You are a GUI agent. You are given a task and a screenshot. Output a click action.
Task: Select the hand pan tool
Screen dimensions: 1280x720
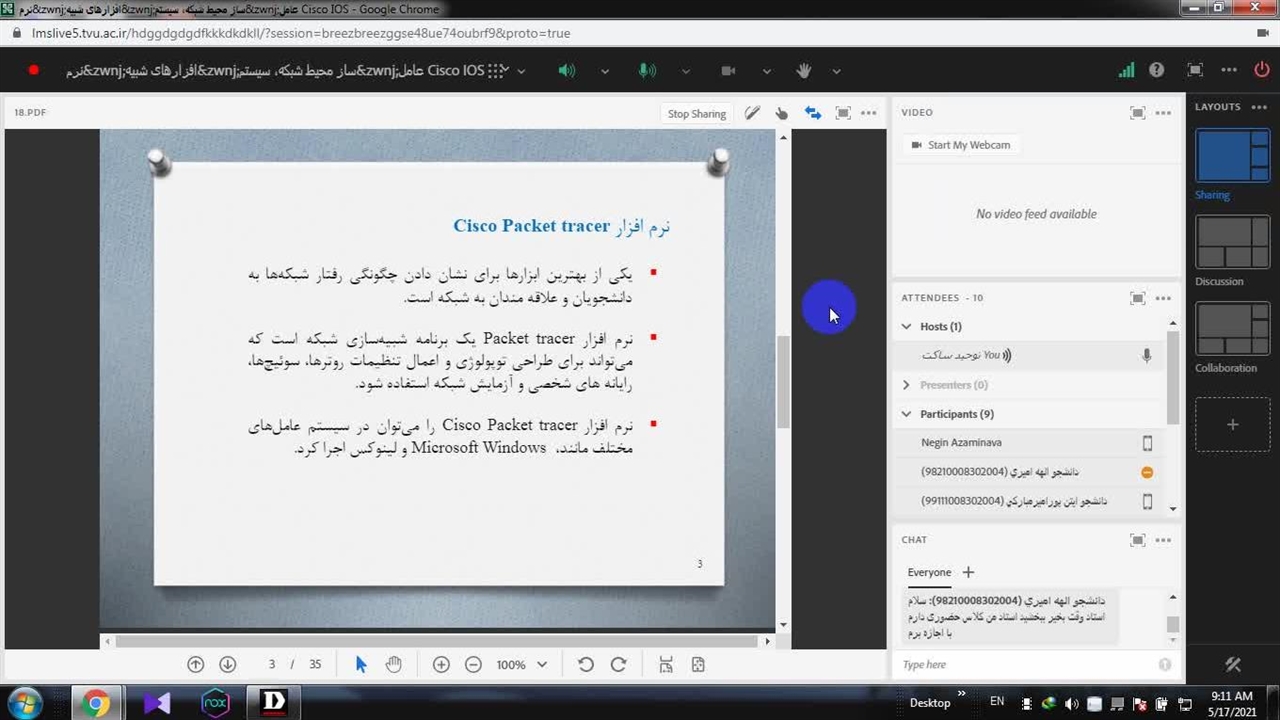coord(394,664)
